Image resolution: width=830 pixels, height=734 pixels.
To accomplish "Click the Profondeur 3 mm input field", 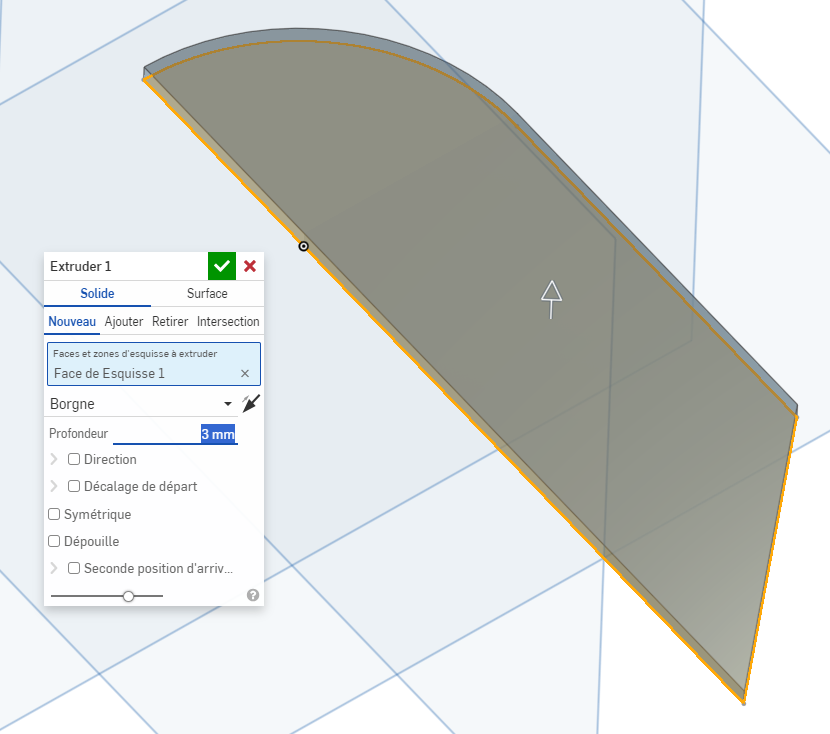I will [175, 435].
